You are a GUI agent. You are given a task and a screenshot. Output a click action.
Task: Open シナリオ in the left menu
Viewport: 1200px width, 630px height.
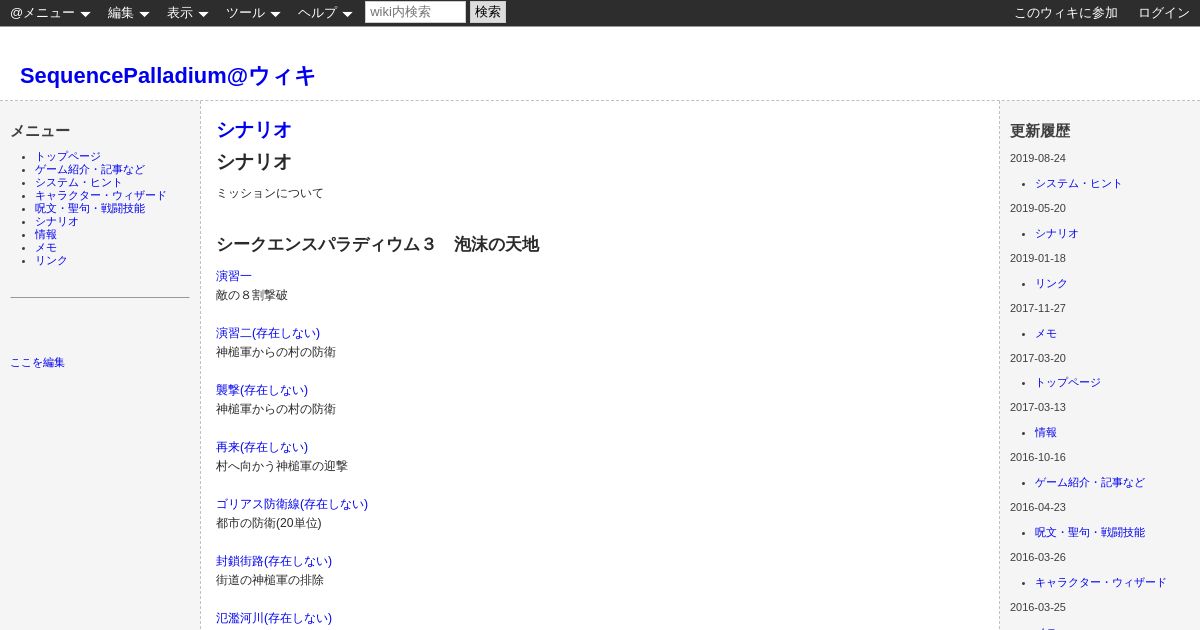[x=57, y=222]
